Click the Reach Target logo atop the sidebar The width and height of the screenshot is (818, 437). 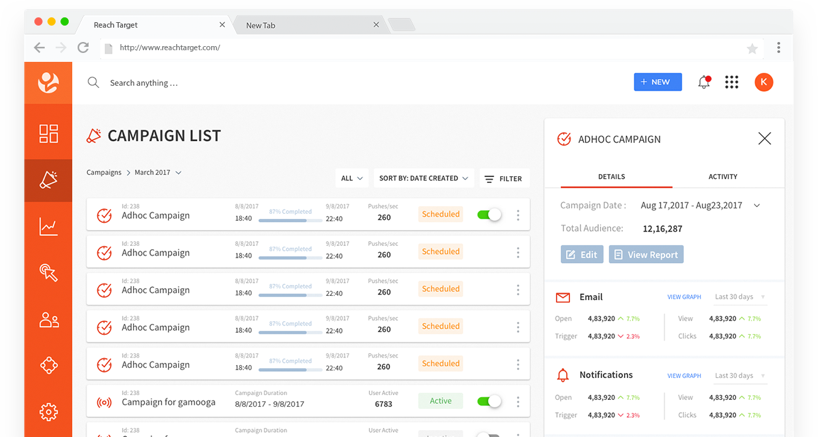(x=48, y=82)
